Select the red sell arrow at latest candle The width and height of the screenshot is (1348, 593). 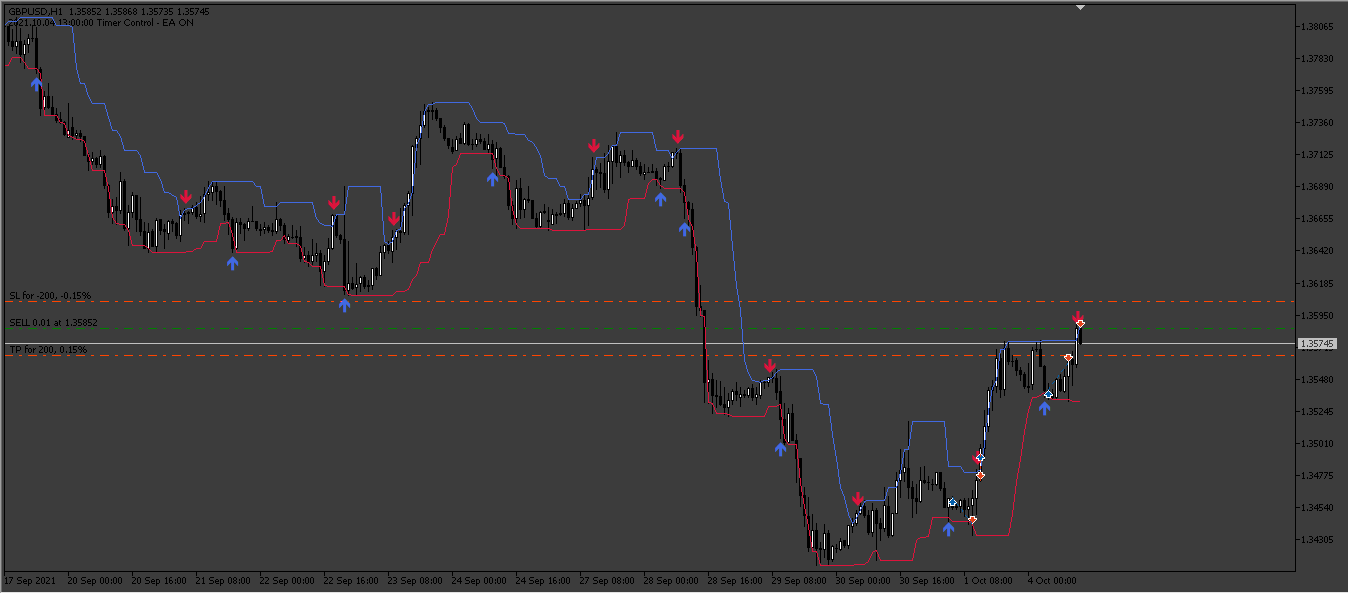click(x=1077, y=317)
